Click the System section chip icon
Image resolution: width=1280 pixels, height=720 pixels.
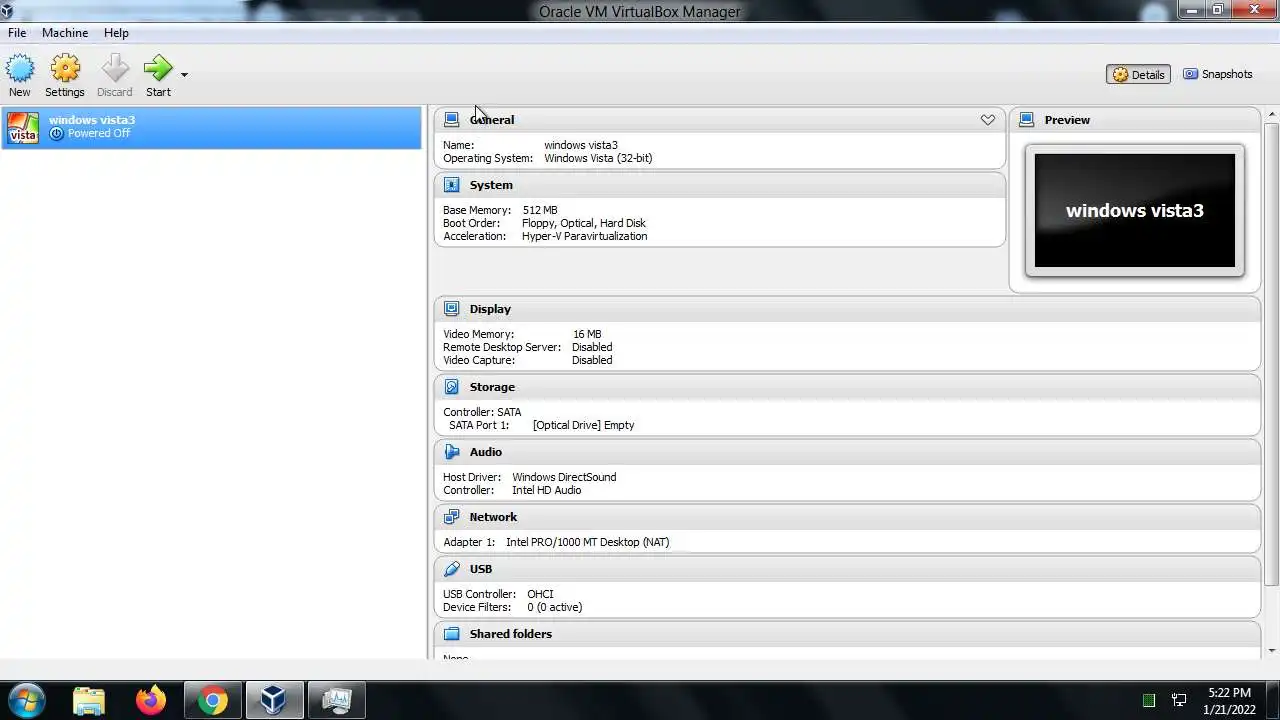(x=451, y=185)
